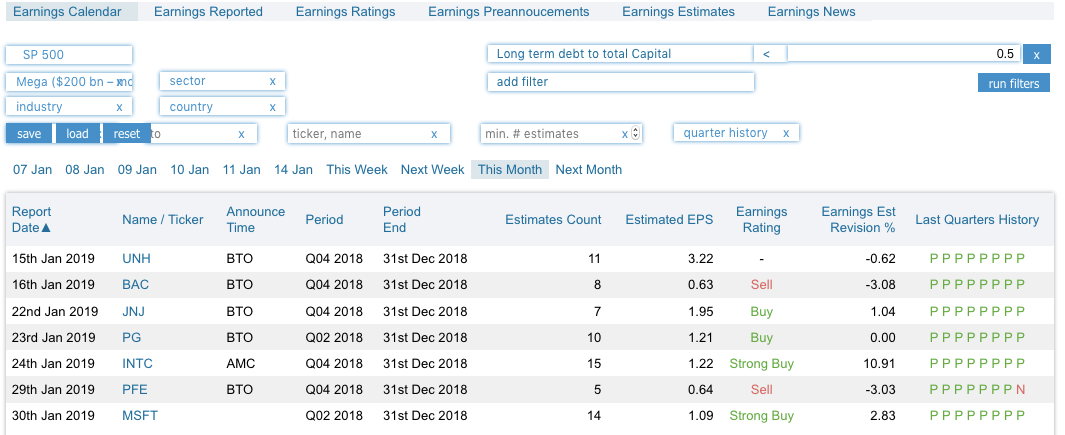Go to Earnings Estimates tab
1065x435 pixels.
point(679,12)
